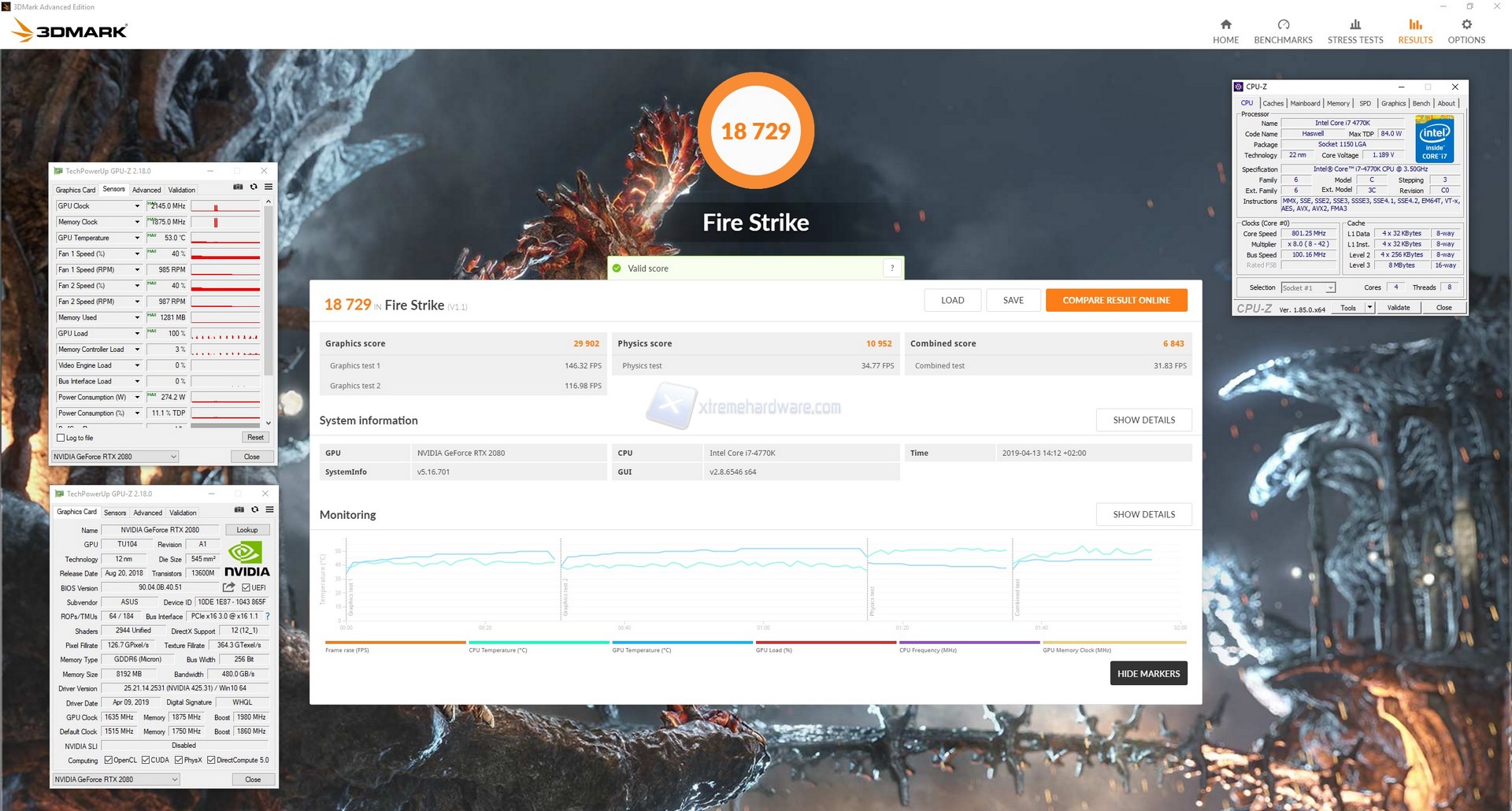1512x811 pixels.
Task: Toggle the UEFI checkbox
Action: [x=246, y=587]
